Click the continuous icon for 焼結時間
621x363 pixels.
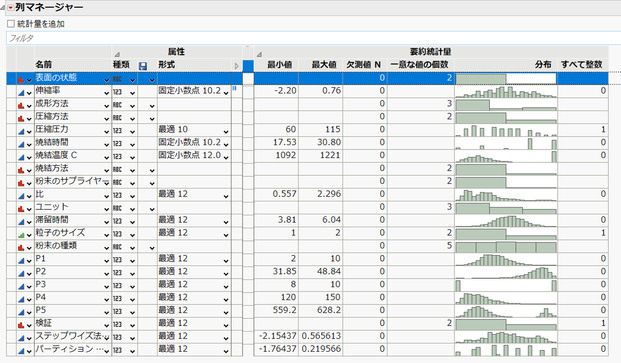[x=21, y=144]
